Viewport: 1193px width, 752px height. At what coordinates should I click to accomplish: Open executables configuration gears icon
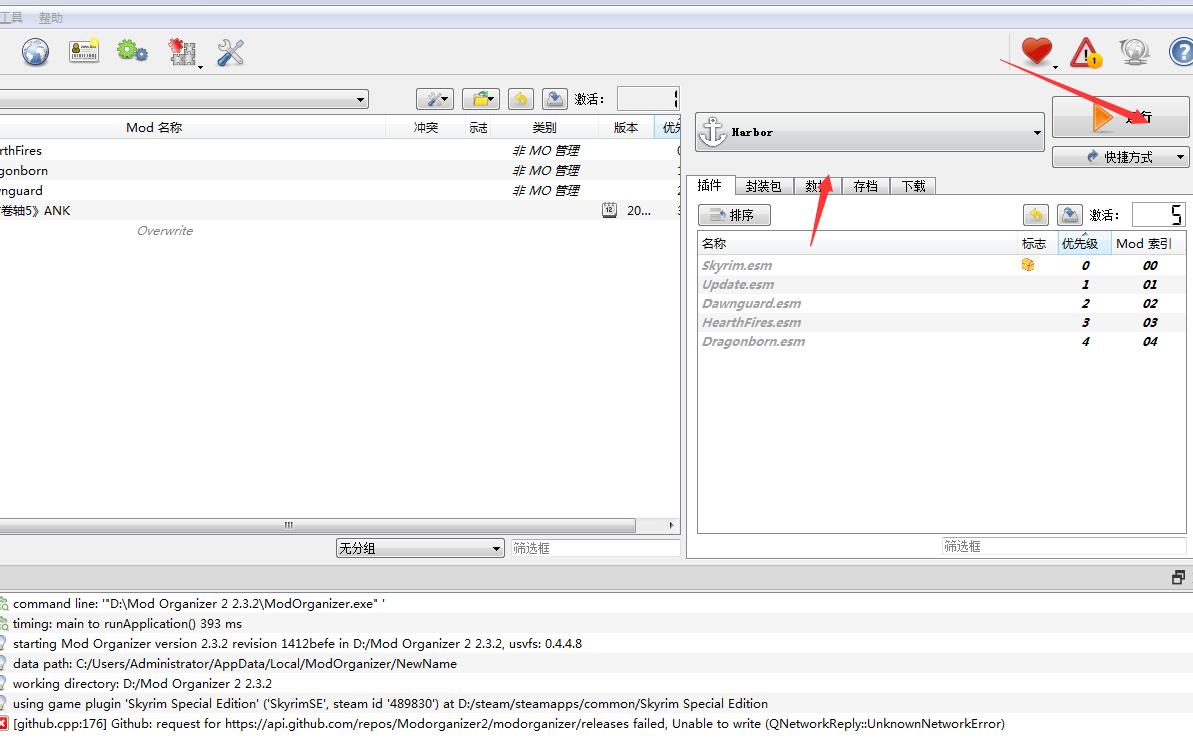[132, 51]
